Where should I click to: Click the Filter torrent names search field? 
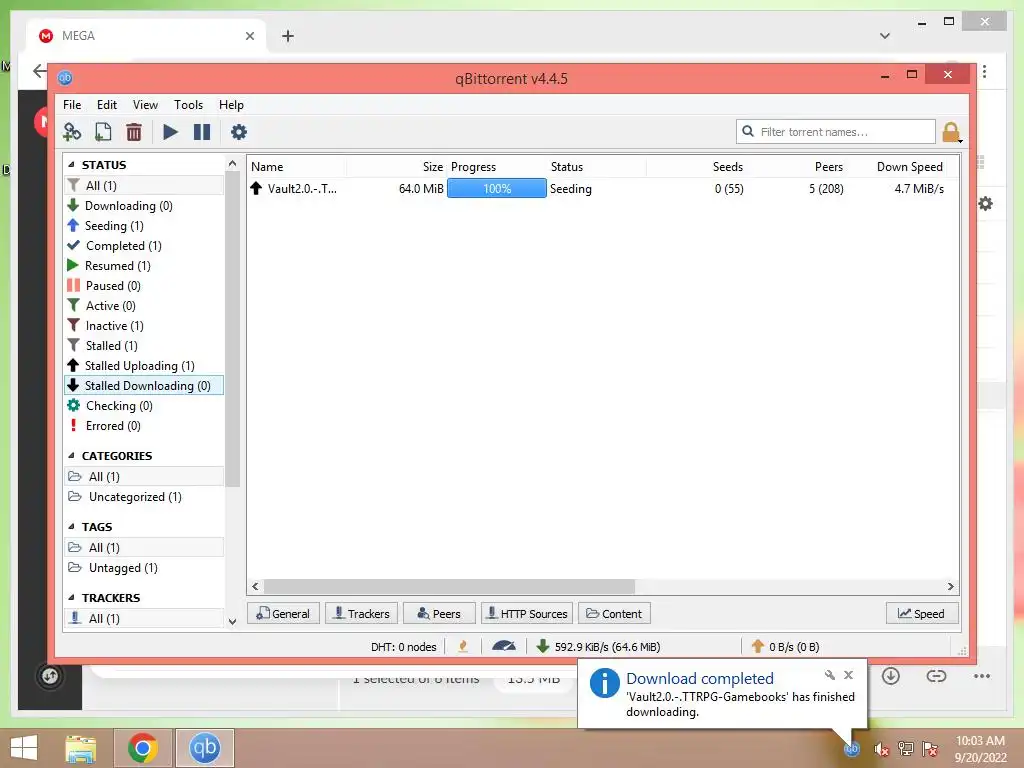click(836, 131)
